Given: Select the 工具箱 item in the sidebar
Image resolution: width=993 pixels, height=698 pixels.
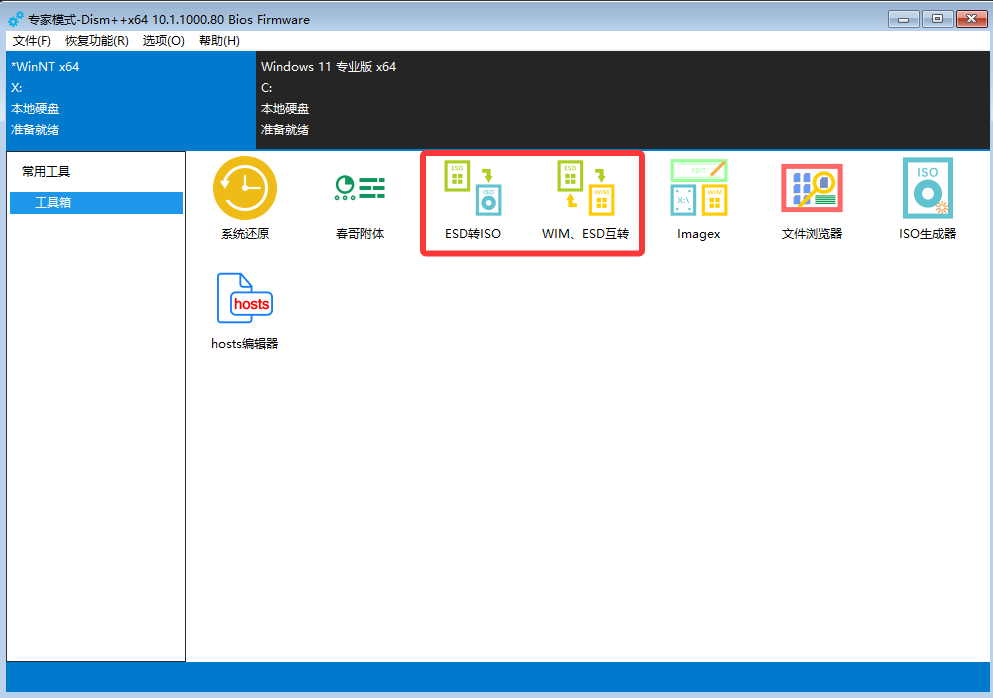Looking at the screenshot, I should point(96,203).
